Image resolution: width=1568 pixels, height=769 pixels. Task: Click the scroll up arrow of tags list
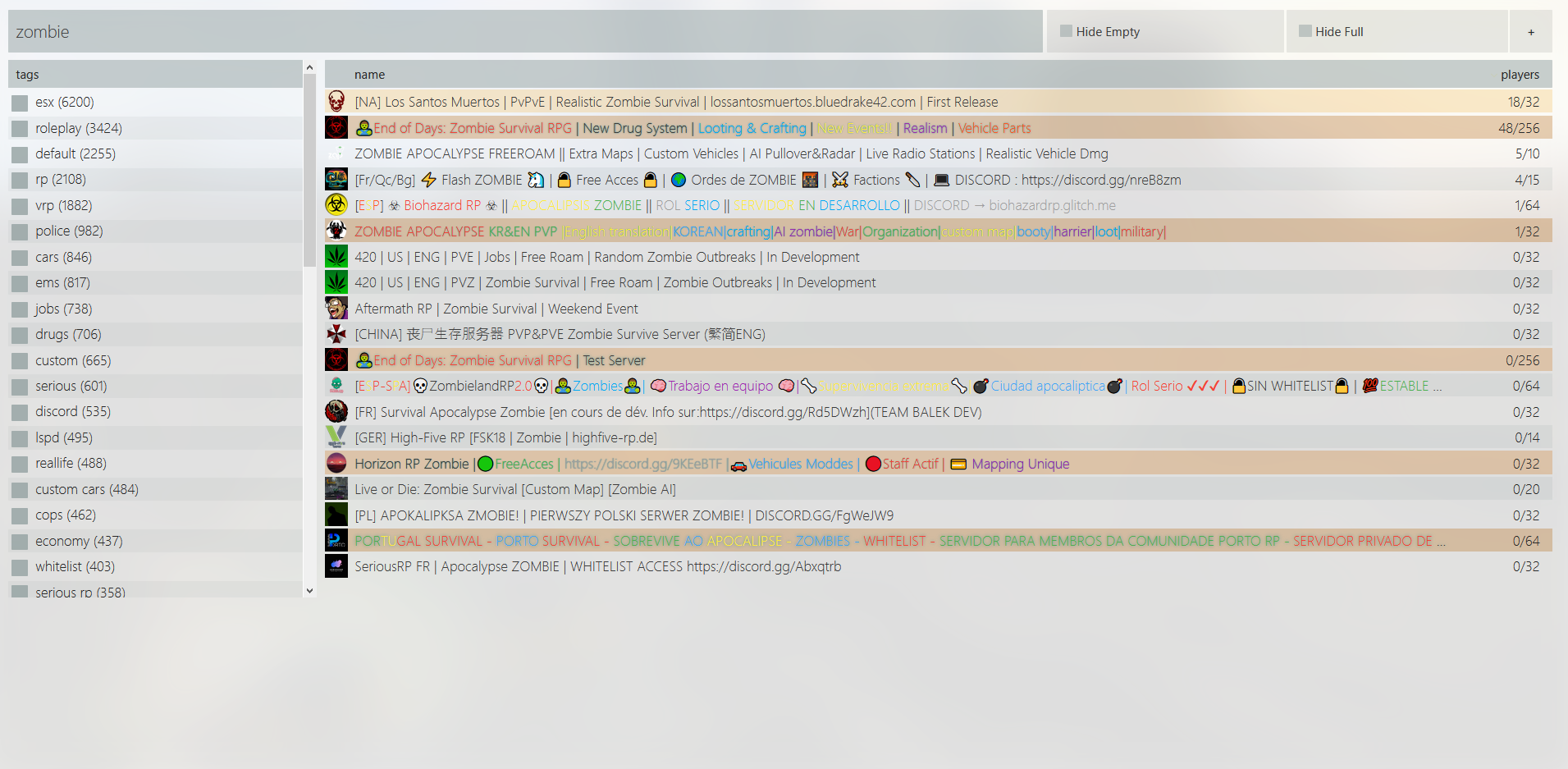[309, 67]
